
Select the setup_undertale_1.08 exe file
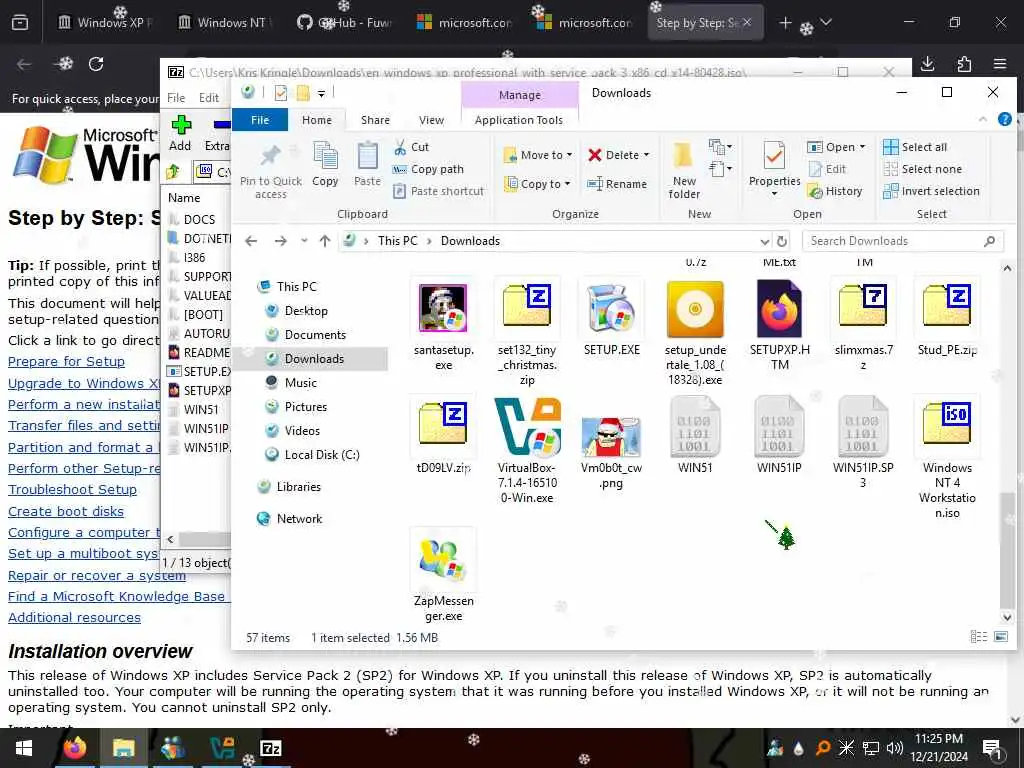pyautogui.click(x=695, y=333)
